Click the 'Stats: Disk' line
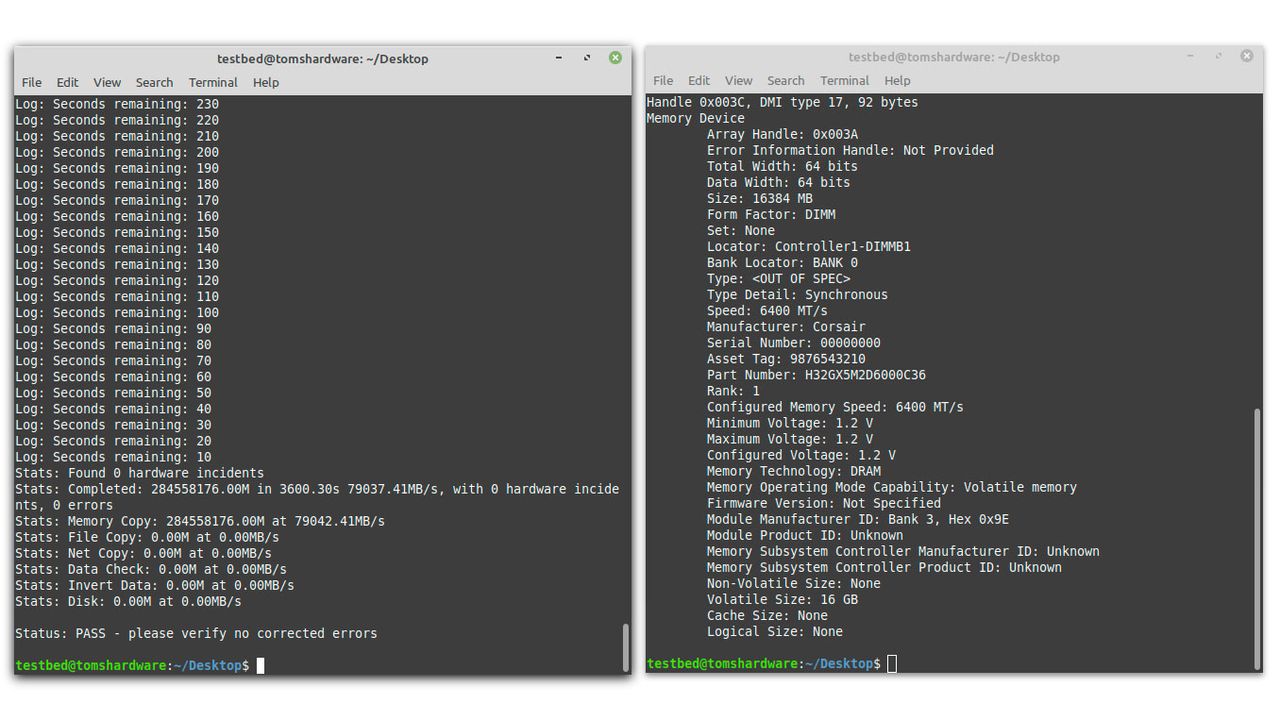This screenshot has height=720, width=1280. pyautogui.click(x=128, y=601)
